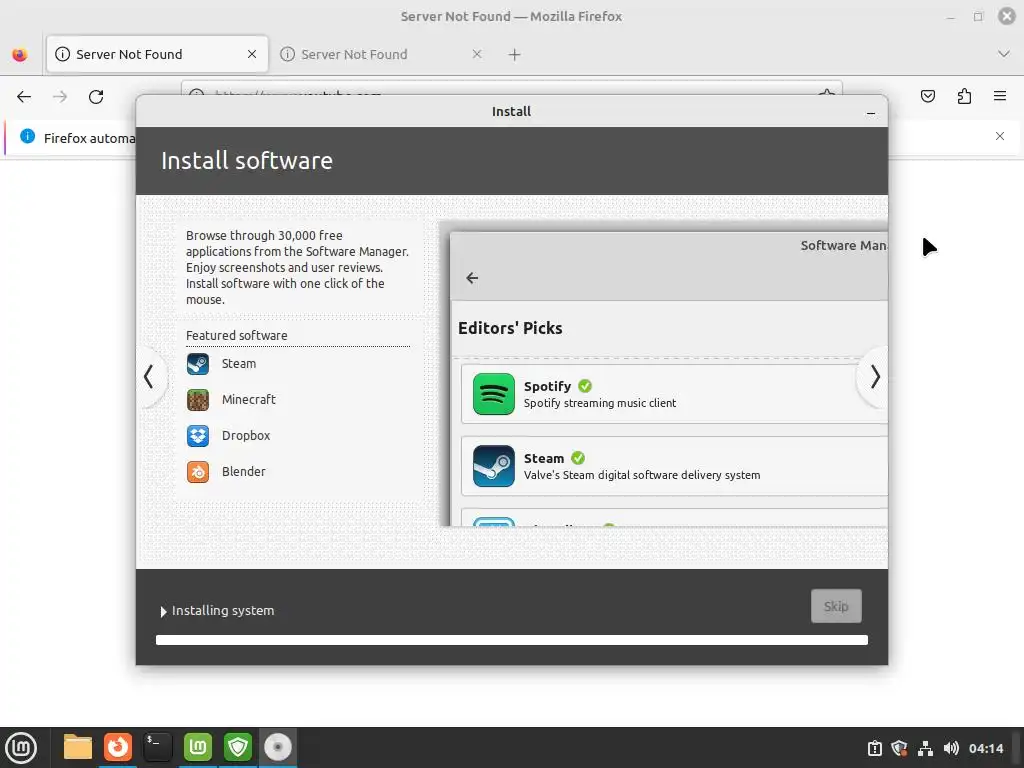Click the Minecraft icon in Featured software

(198, 400)
